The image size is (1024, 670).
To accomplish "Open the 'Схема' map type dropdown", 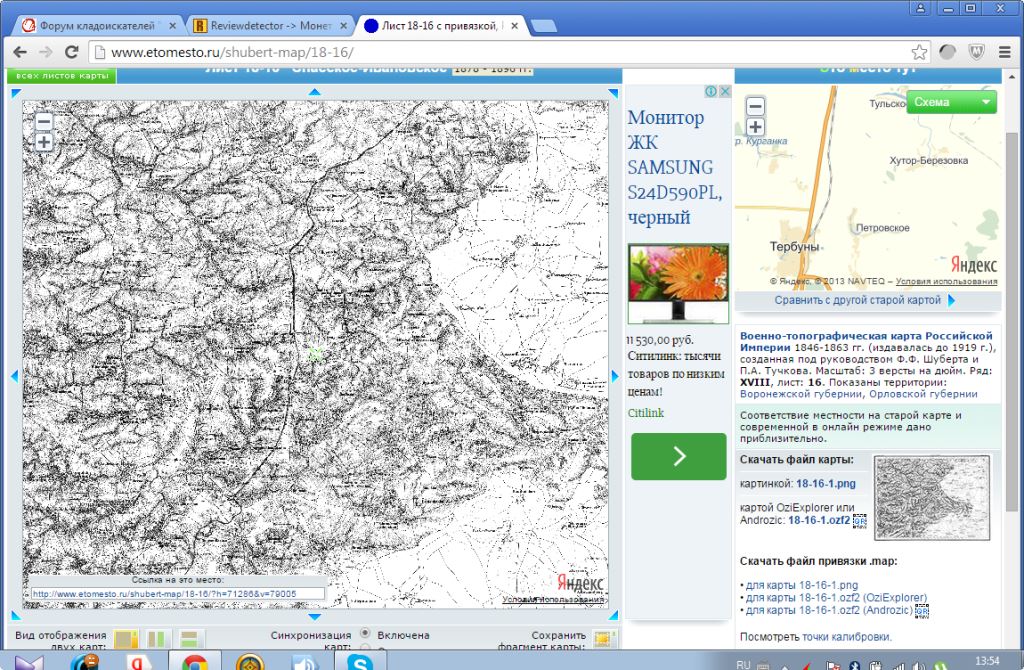I will point(951,102).
